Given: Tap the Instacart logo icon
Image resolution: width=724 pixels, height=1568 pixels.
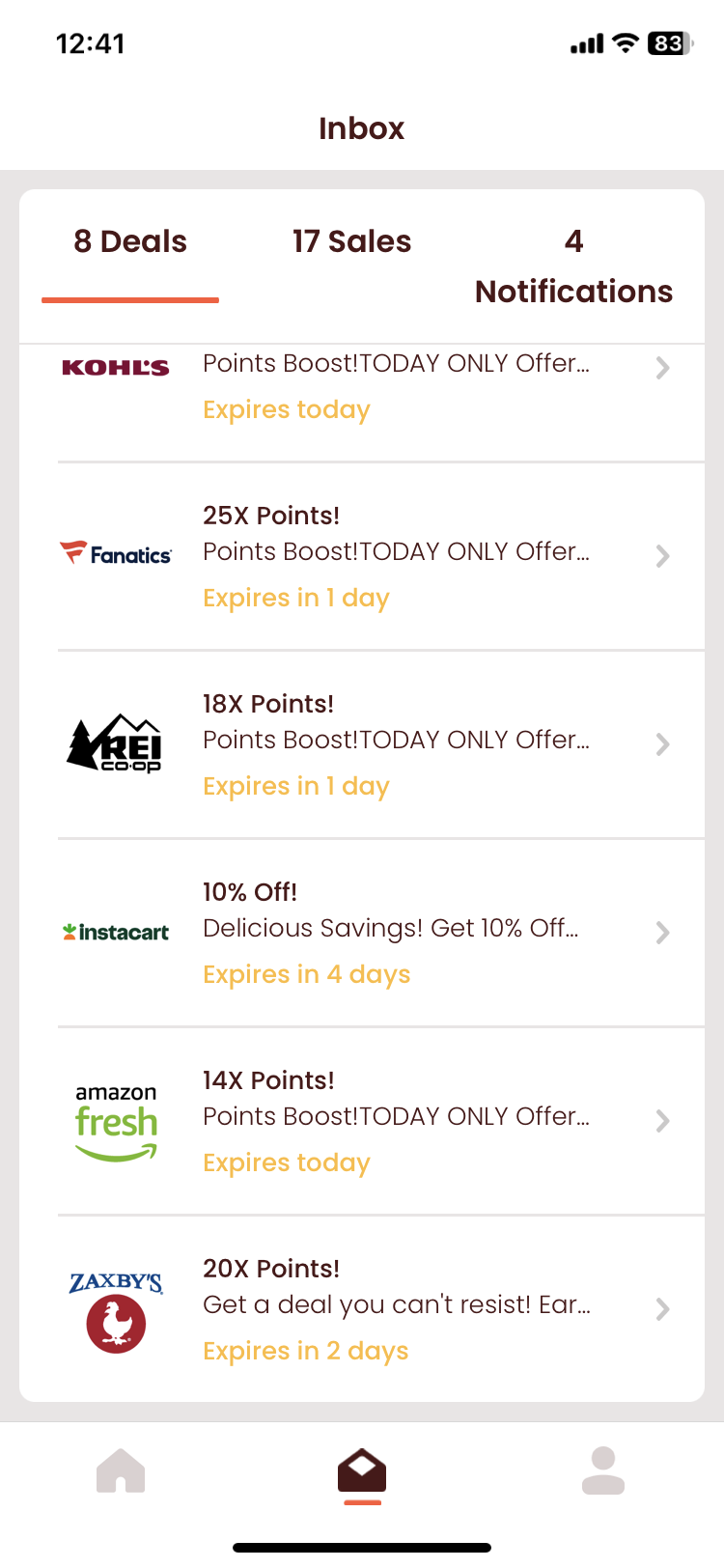Looking at the screenshot, I should [x=116, y=932].
